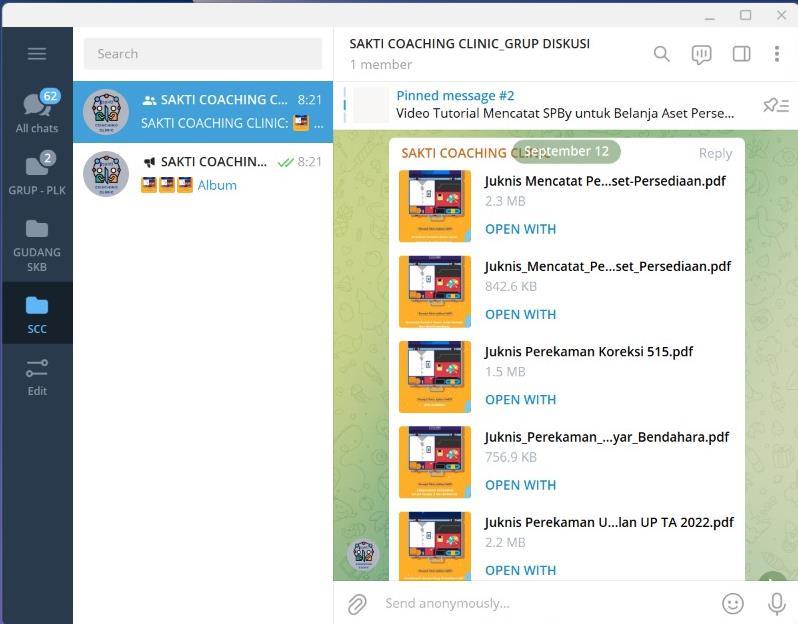Click file name Juknis Perekaman Koreksi 515.pdf
The image size is (798, 624).
(588, 352)
